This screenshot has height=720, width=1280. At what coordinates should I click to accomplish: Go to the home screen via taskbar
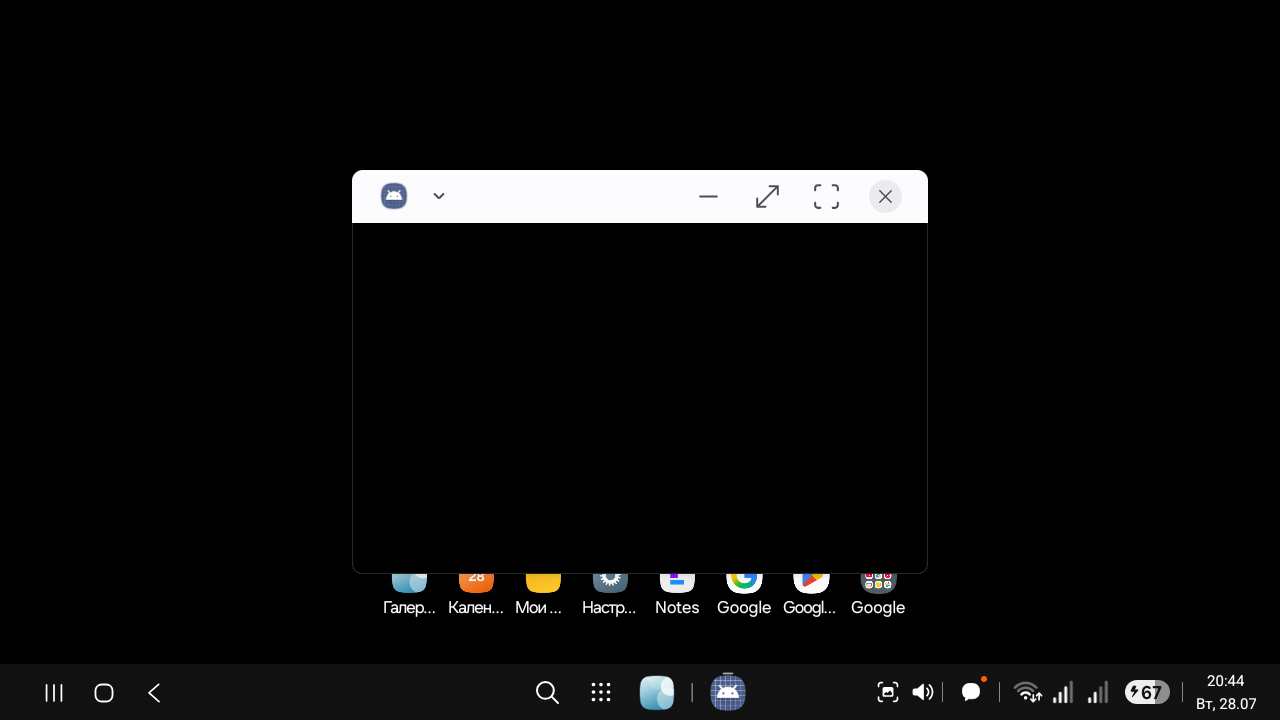point(104,693)
